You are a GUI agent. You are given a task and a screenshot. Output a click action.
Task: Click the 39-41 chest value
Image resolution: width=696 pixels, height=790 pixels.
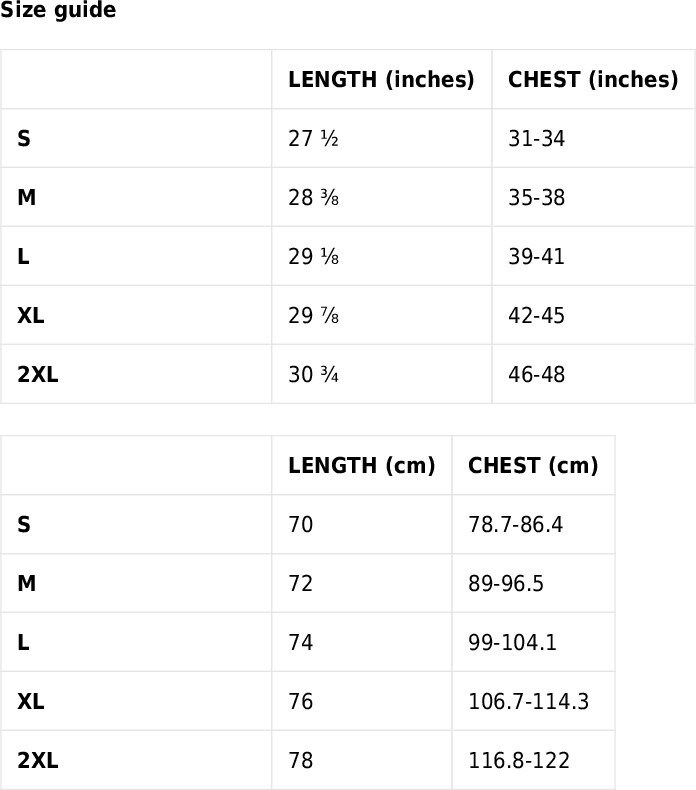tap(536, 256)
